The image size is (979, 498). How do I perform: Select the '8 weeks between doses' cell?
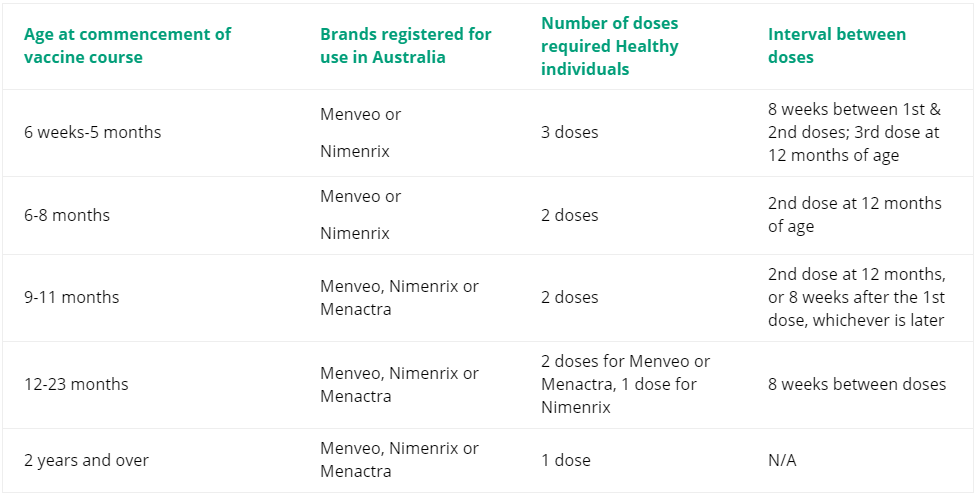(857, 384)
